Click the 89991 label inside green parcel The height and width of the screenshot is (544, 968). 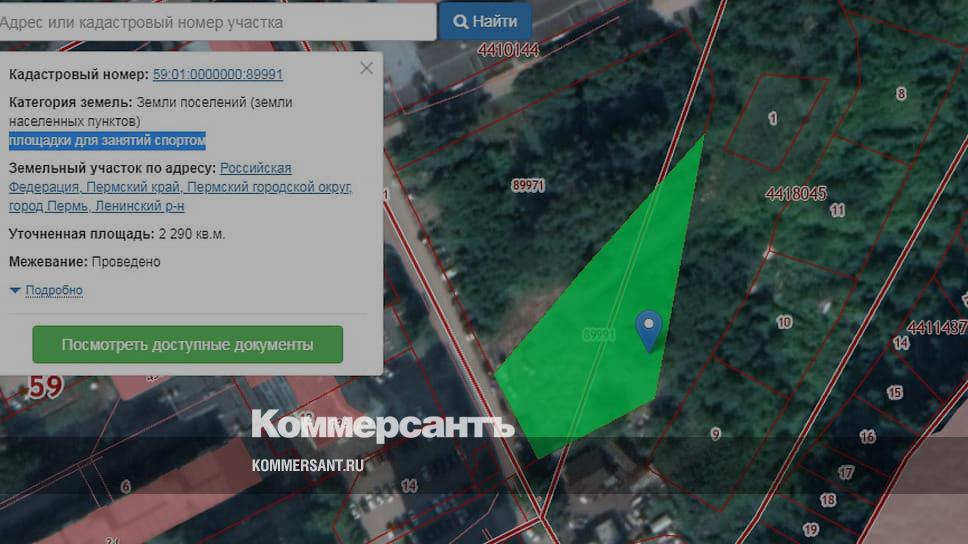[598, 336]
